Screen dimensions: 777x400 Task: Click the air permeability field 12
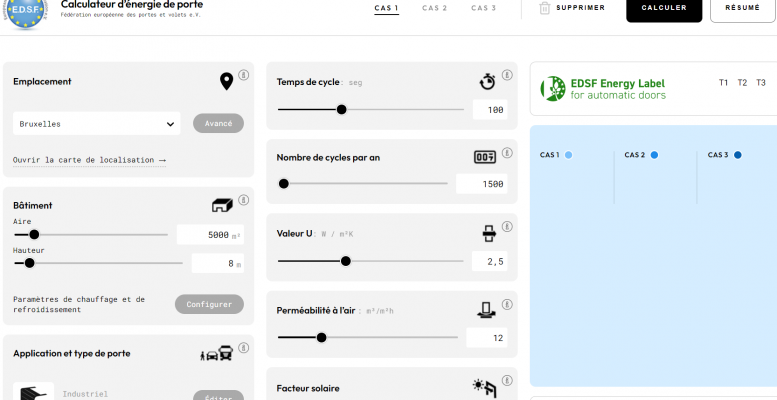point(487,338)
